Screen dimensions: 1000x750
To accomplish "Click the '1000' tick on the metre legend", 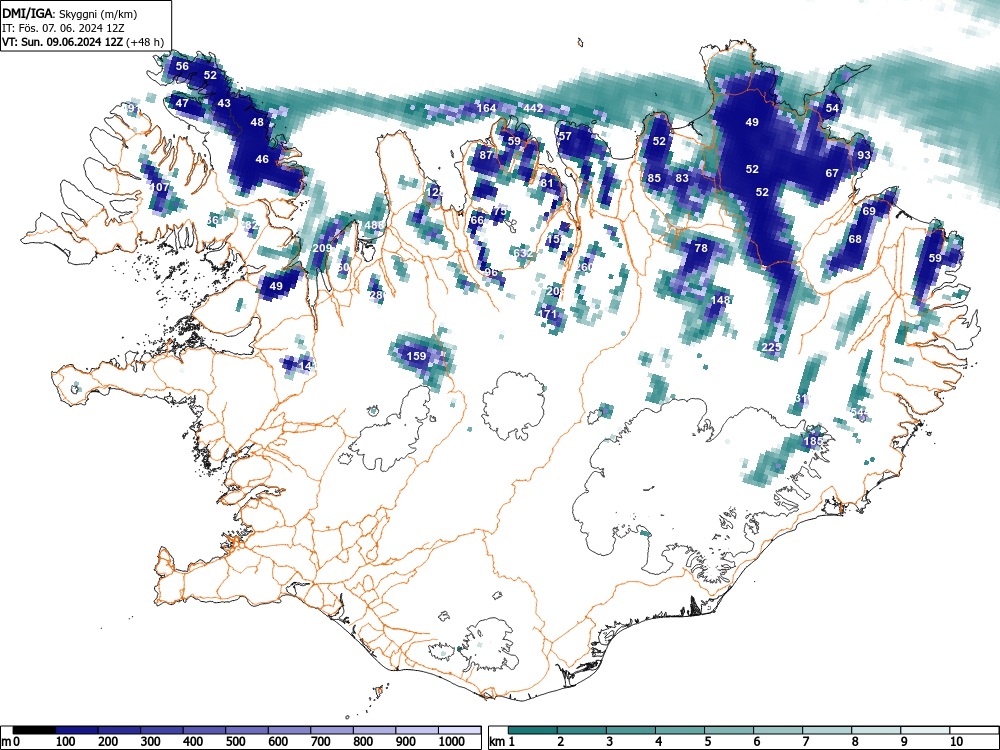I will 452,742.
